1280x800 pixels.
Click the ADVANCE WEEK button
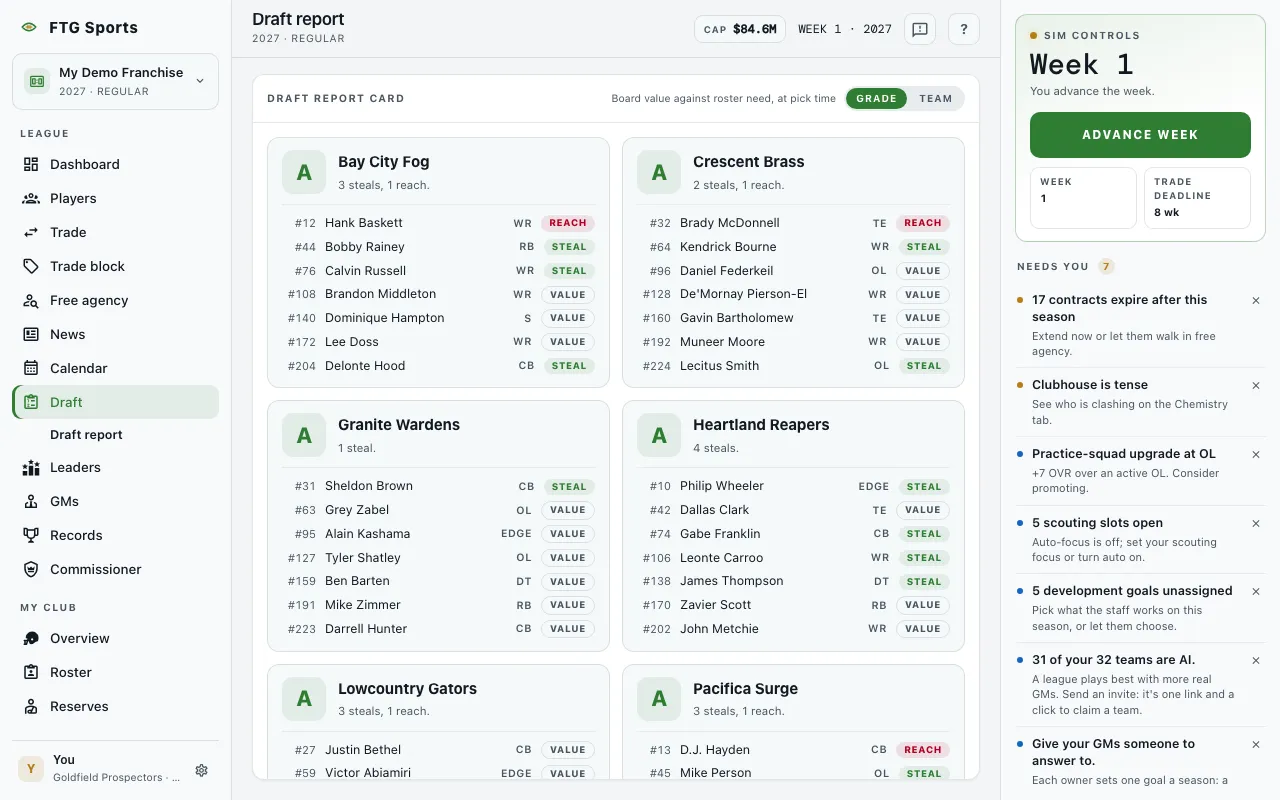(1140, 135)
